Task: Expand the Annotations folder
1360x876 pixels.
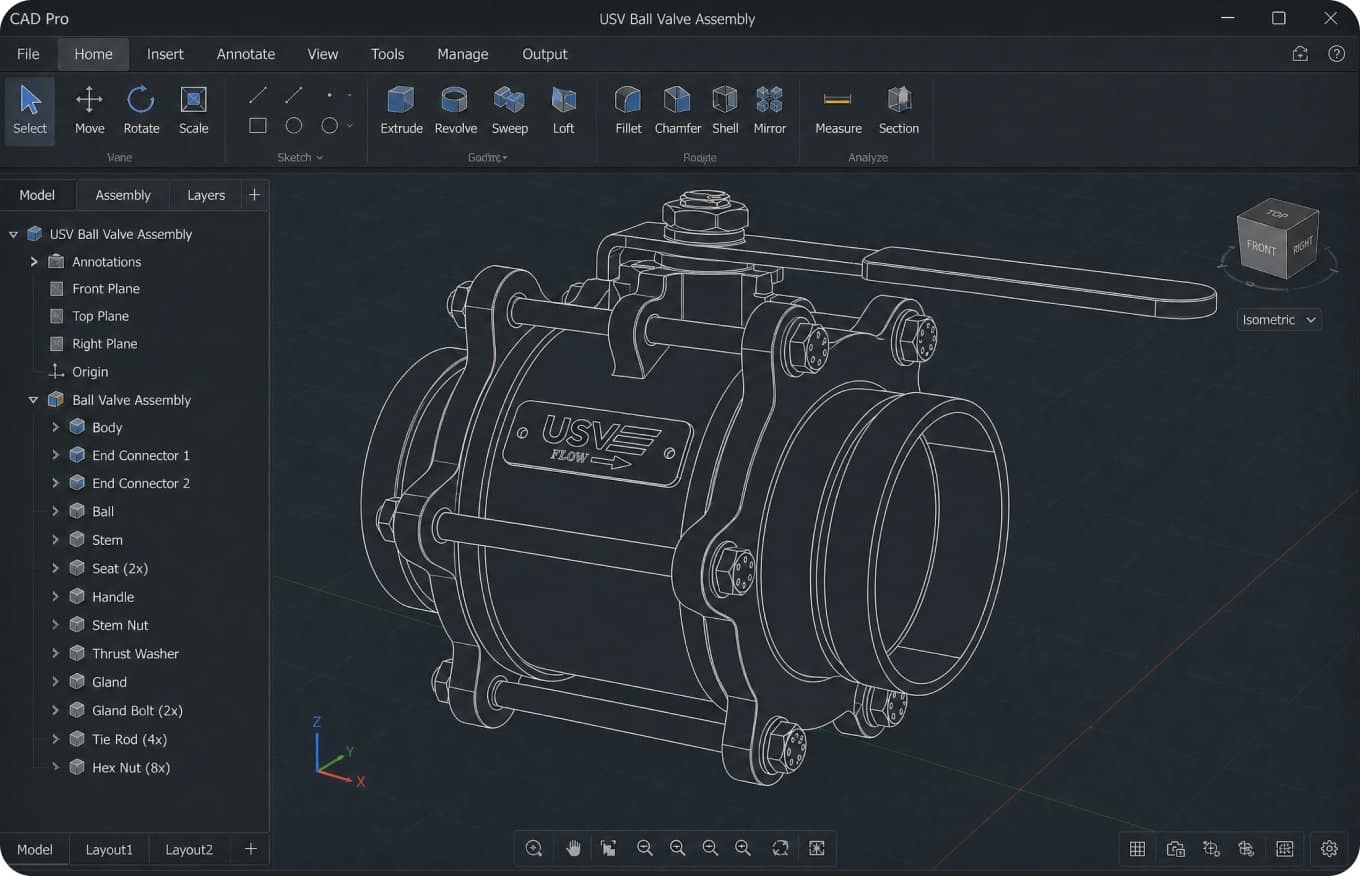Action: click(x=34, y=262)
